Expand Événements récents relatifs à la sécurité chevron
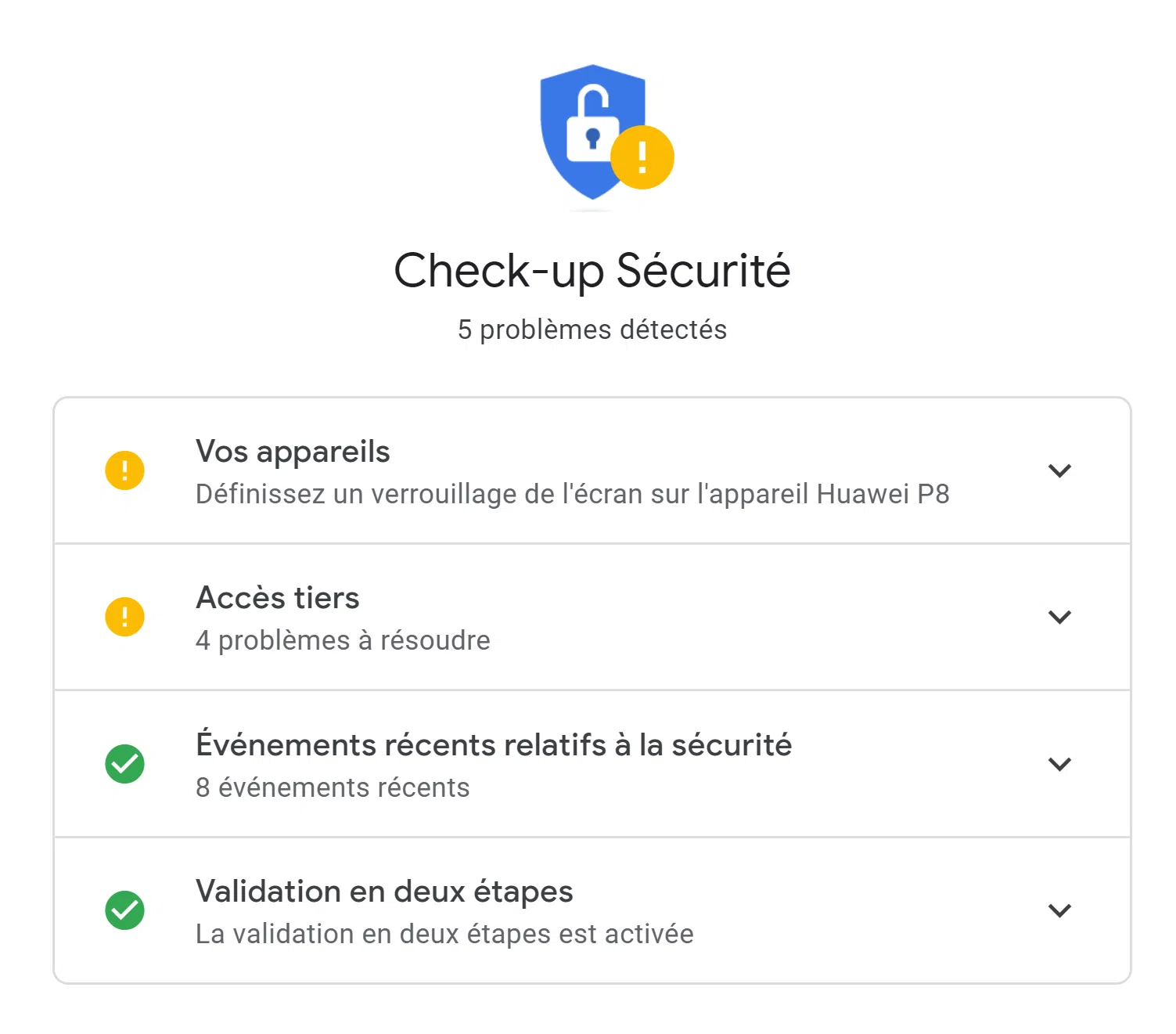This screenshot has width=1176, height=1034. pyautogui.click(x=1059, y=764)
